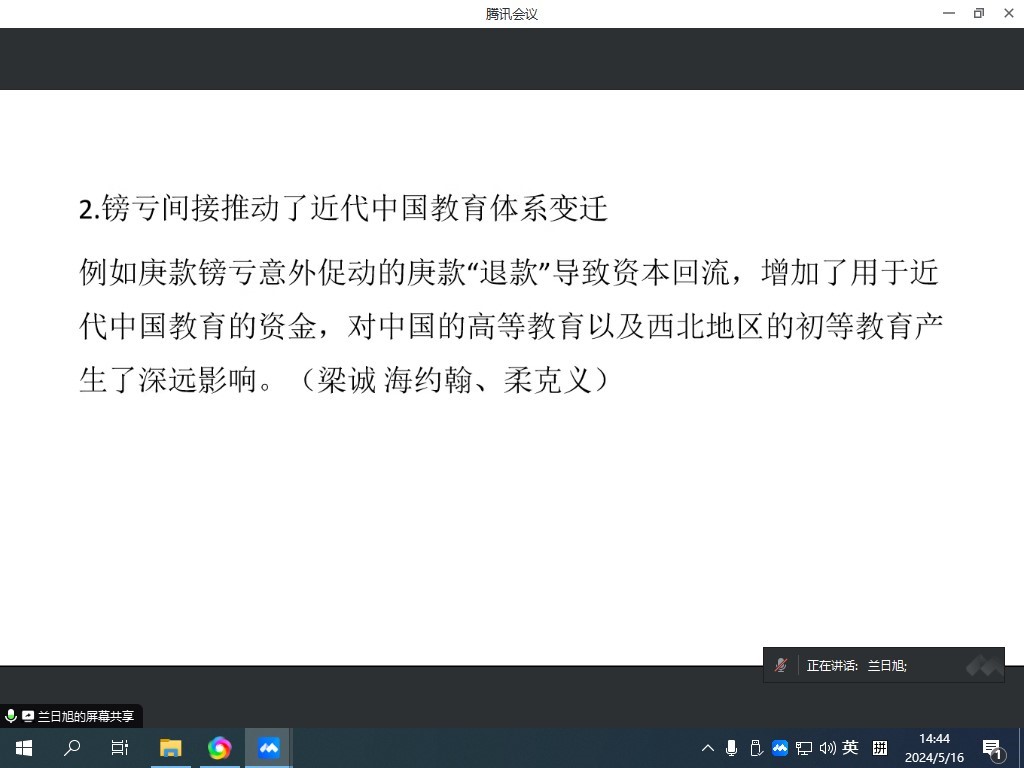Open Windows search magnifier
This screenshot has width=1024, height=768.
point(72,748)
